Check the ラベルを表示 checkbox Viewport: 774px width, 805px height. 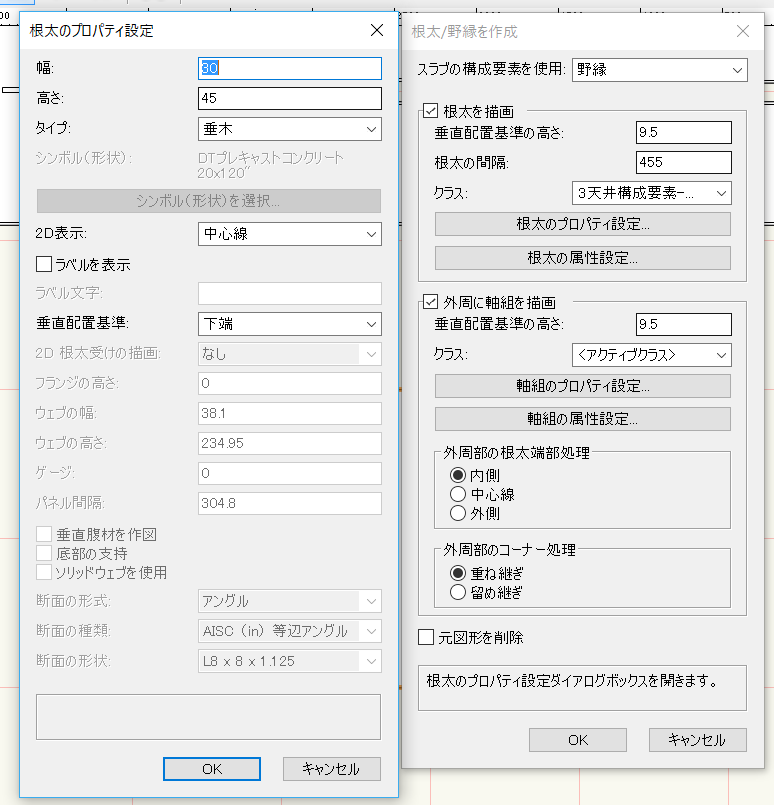pos(44,265)
